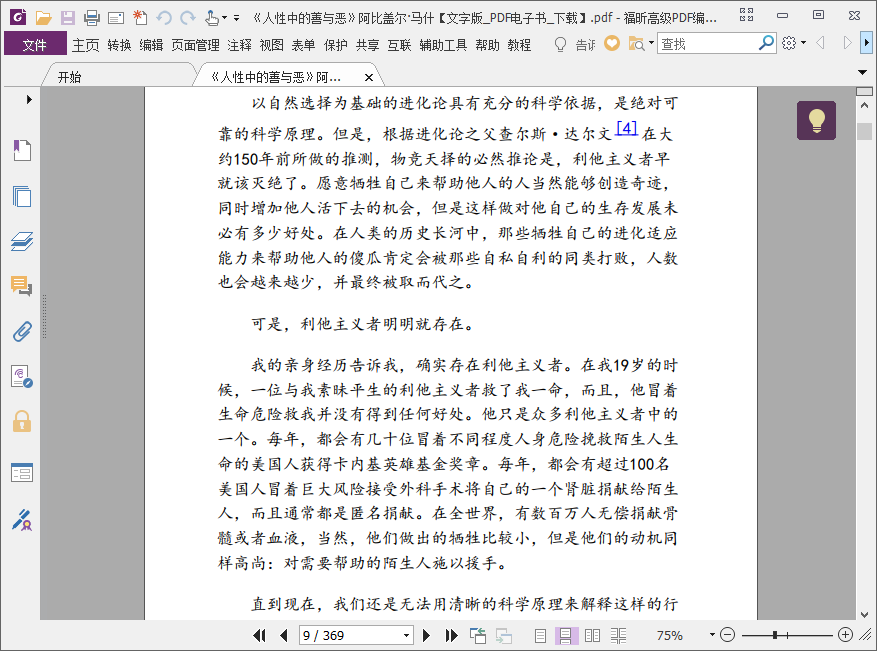Open the Form fields panel icon
The image size is (877, 651).
pyautogui.click(x=22, y=473)
